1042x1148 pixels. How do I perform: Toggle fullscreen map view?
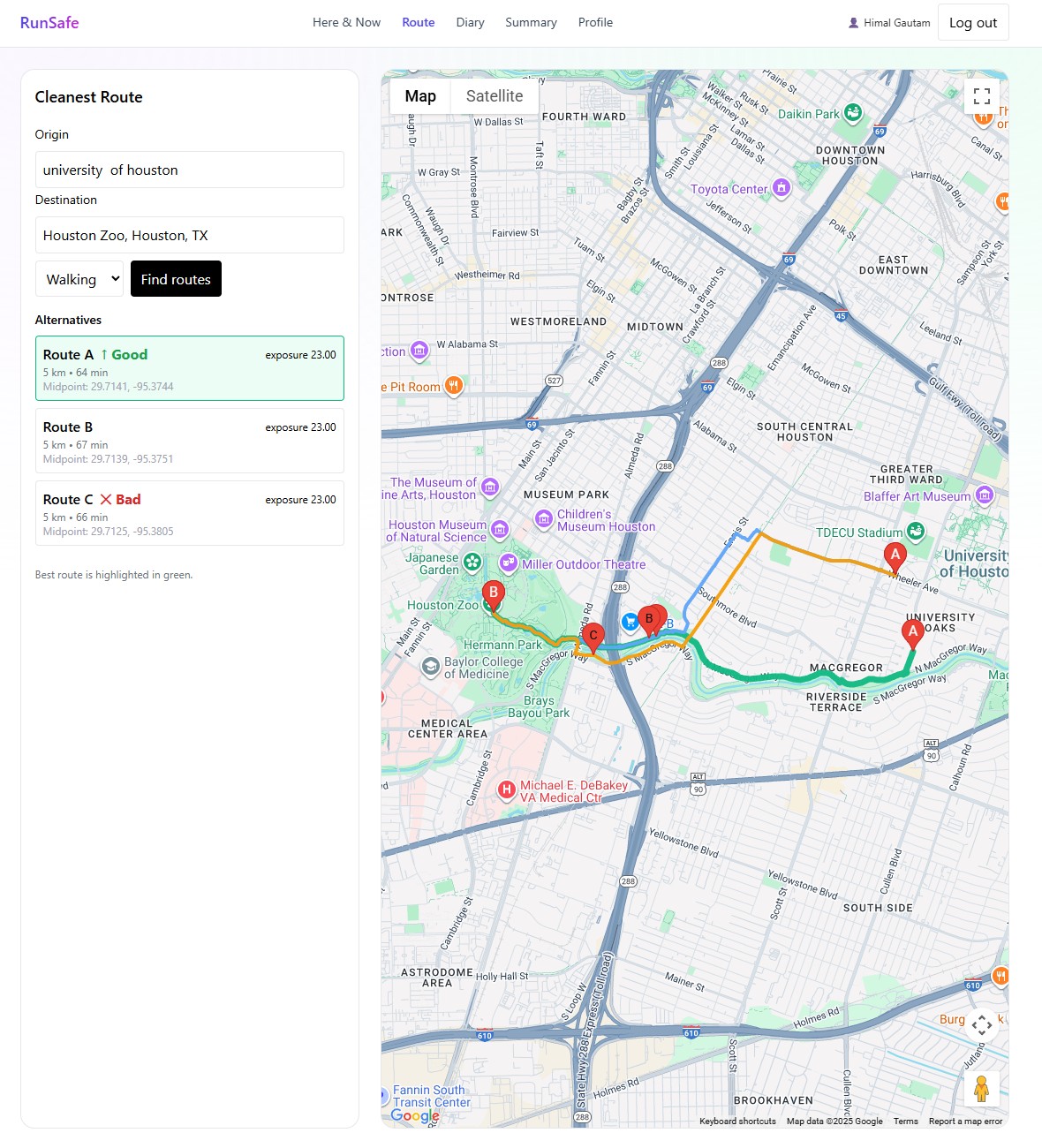982,95
